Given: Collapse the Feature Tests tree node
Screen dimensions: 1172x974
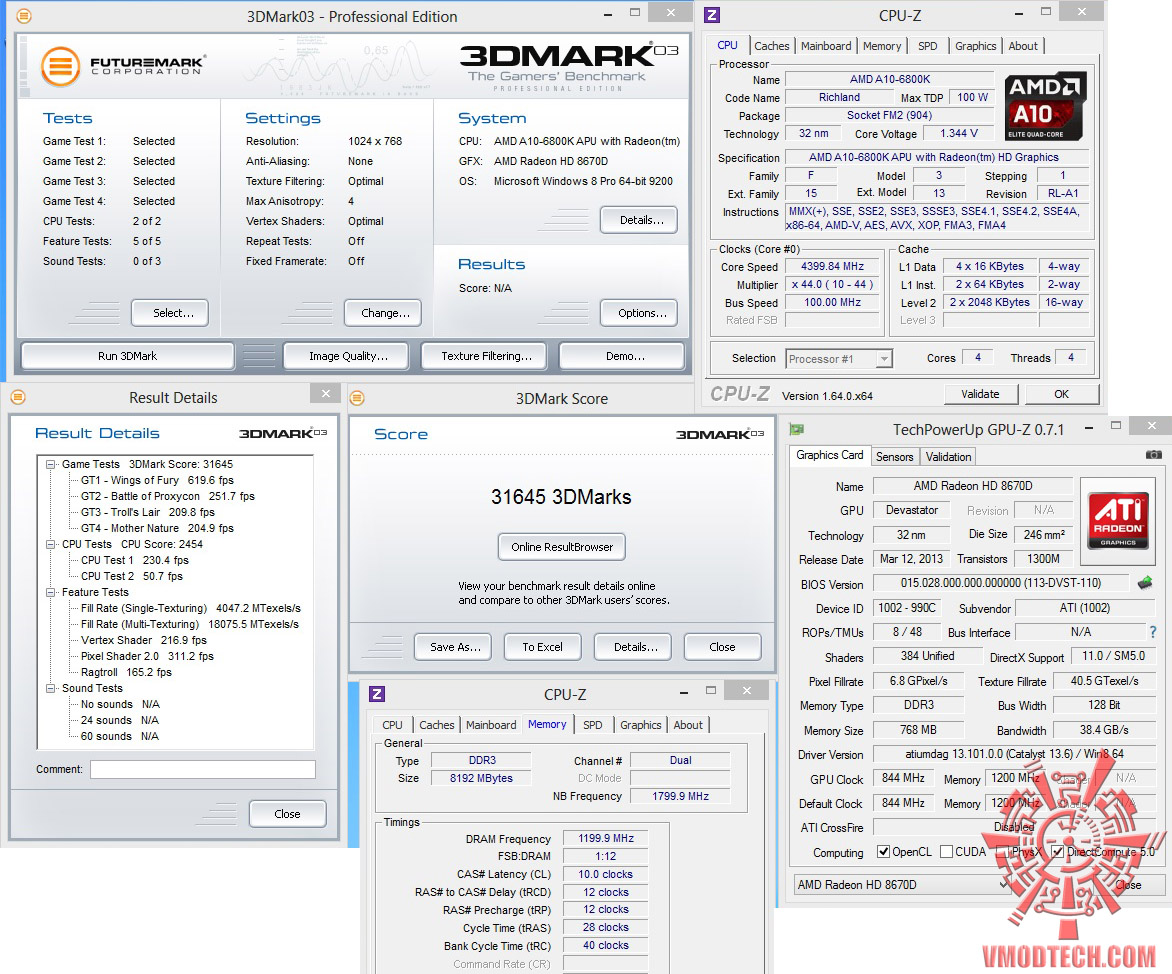Looking at the screenshot, I should click(x=51, y=592).
